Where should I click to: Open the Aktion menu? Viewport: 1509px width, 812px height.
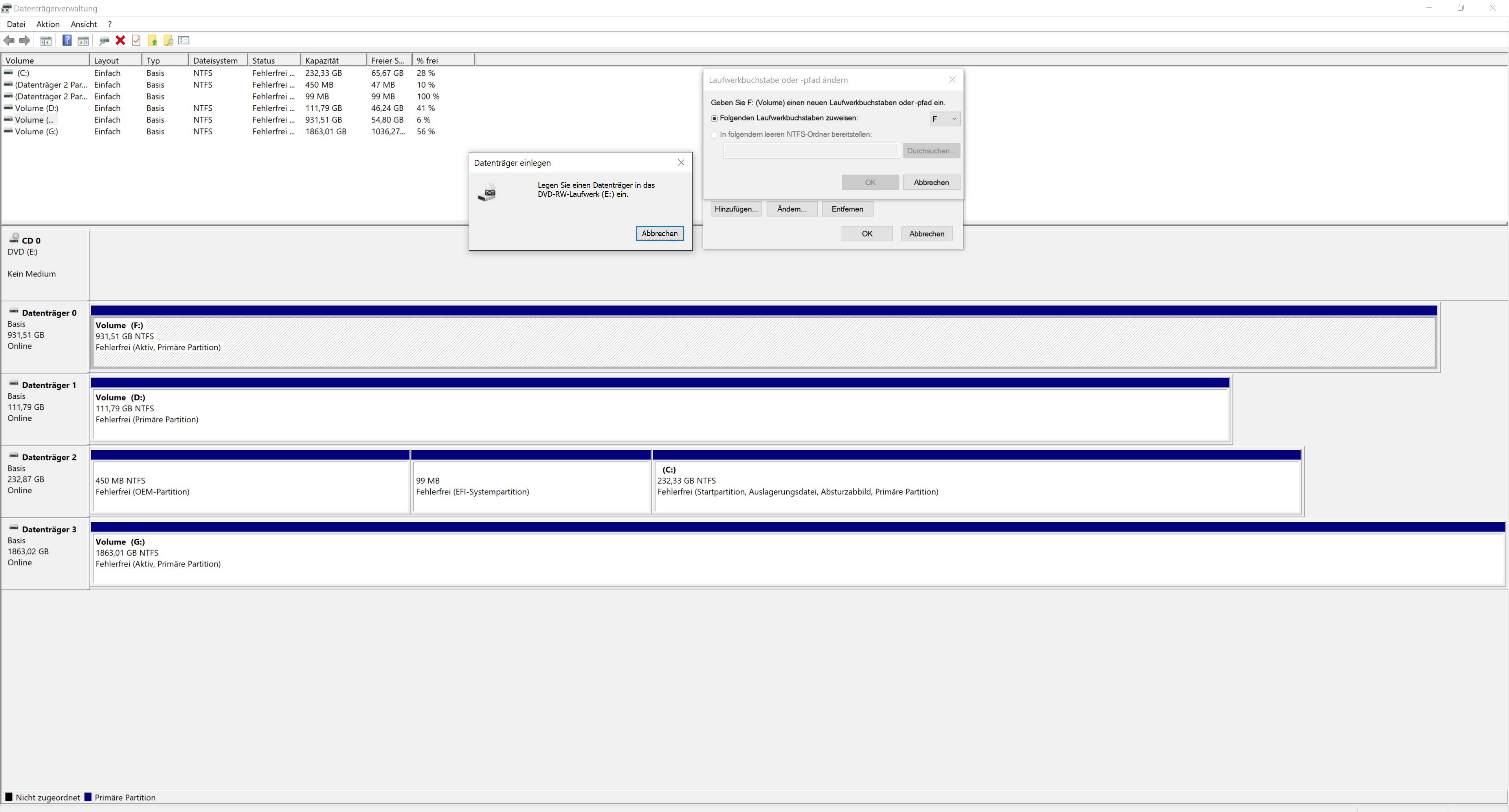point(48,24)
